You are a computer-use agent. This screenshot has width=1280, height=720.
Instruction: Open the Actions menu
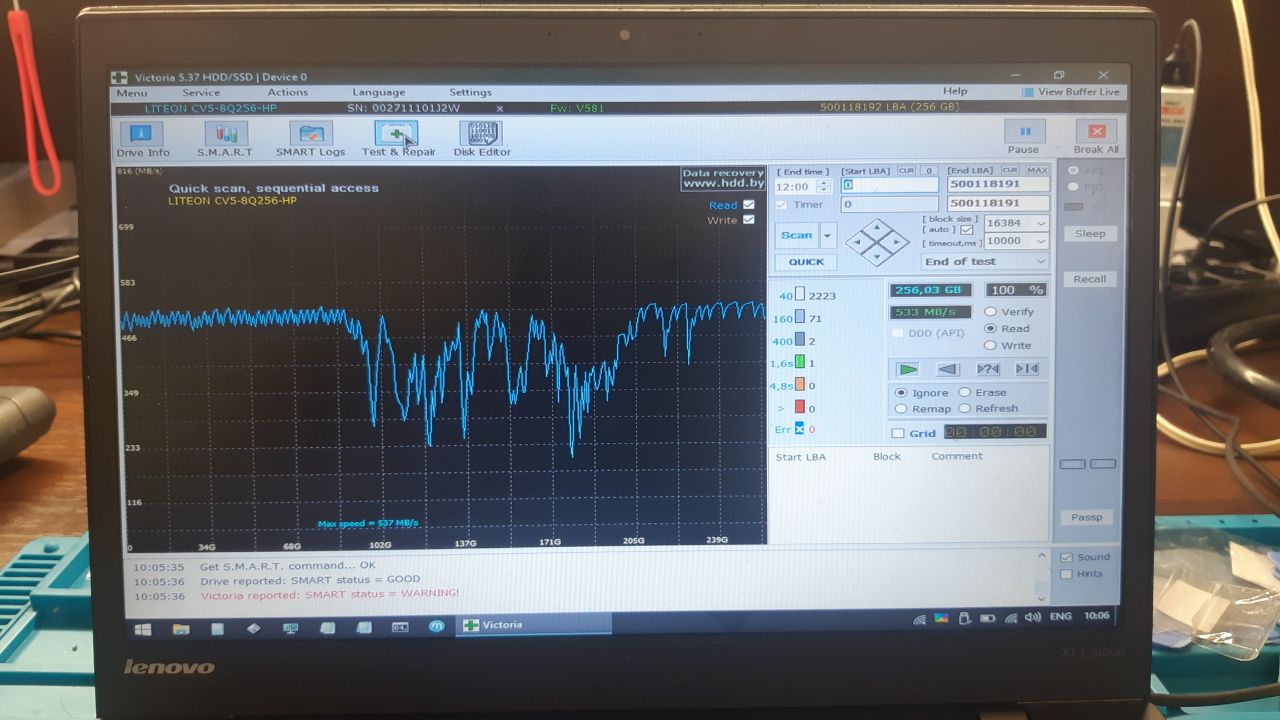point(288,92)
